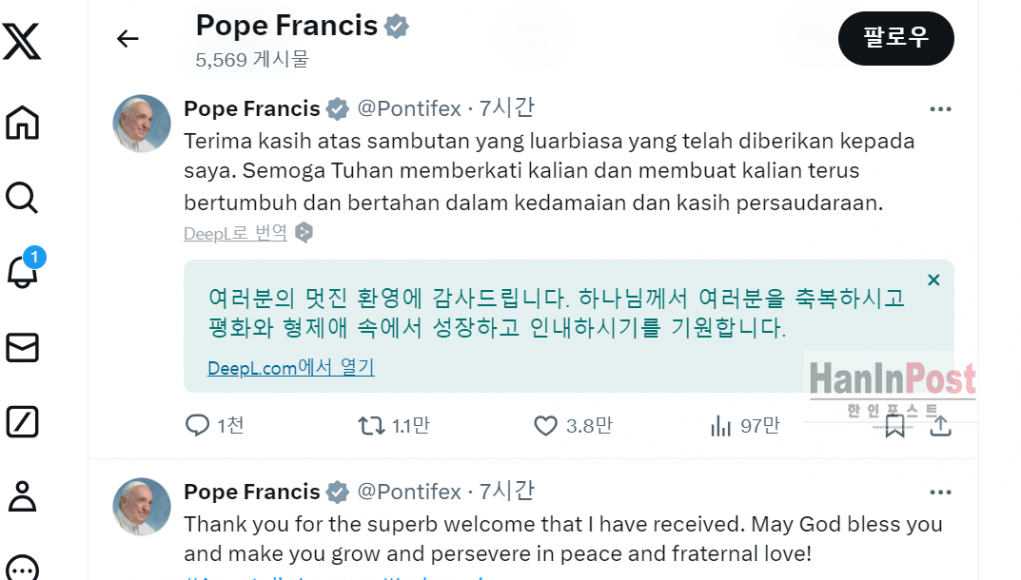Click back arrow beside Pope Francis header

tap(127, 39)
